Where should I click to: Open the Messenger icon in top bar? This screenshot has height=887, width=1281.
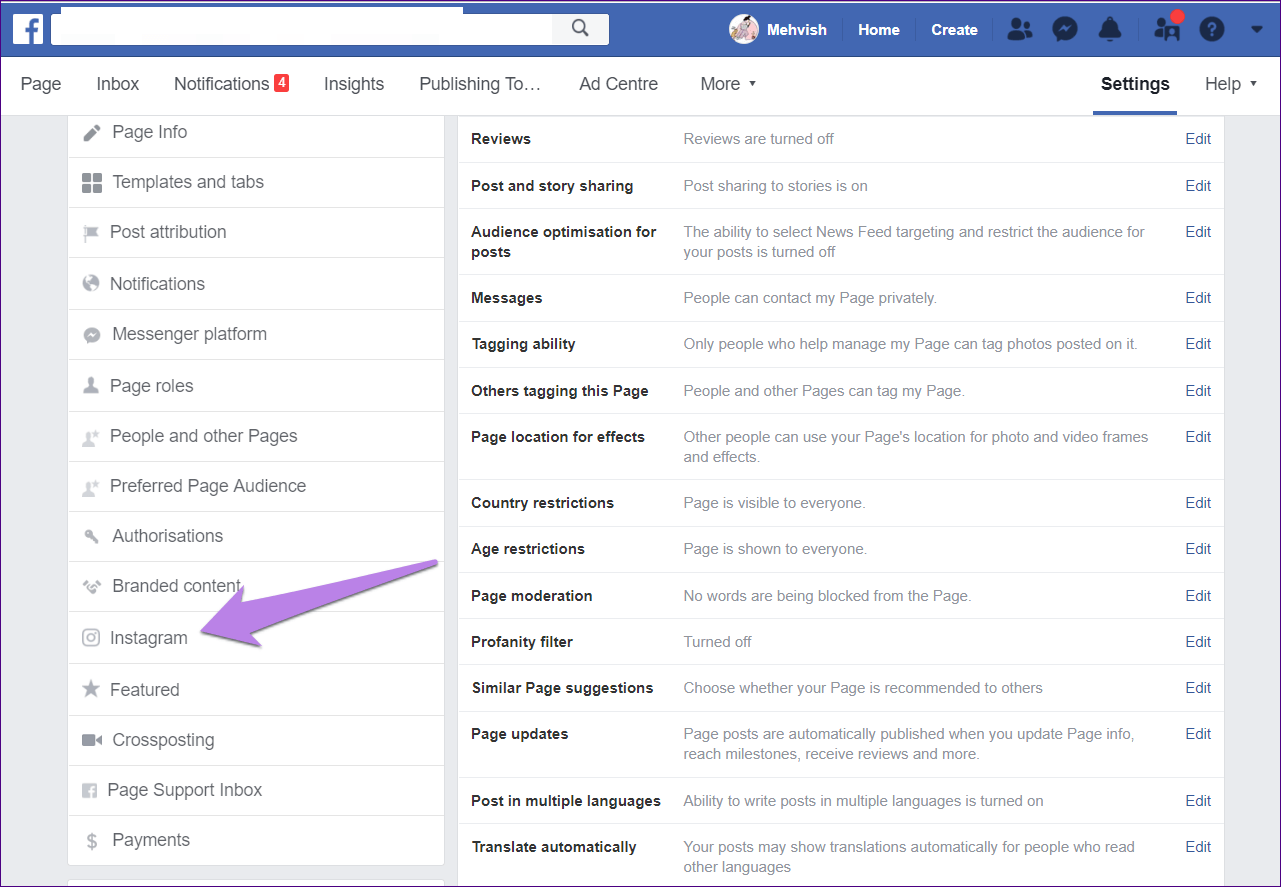(1065, 30)
